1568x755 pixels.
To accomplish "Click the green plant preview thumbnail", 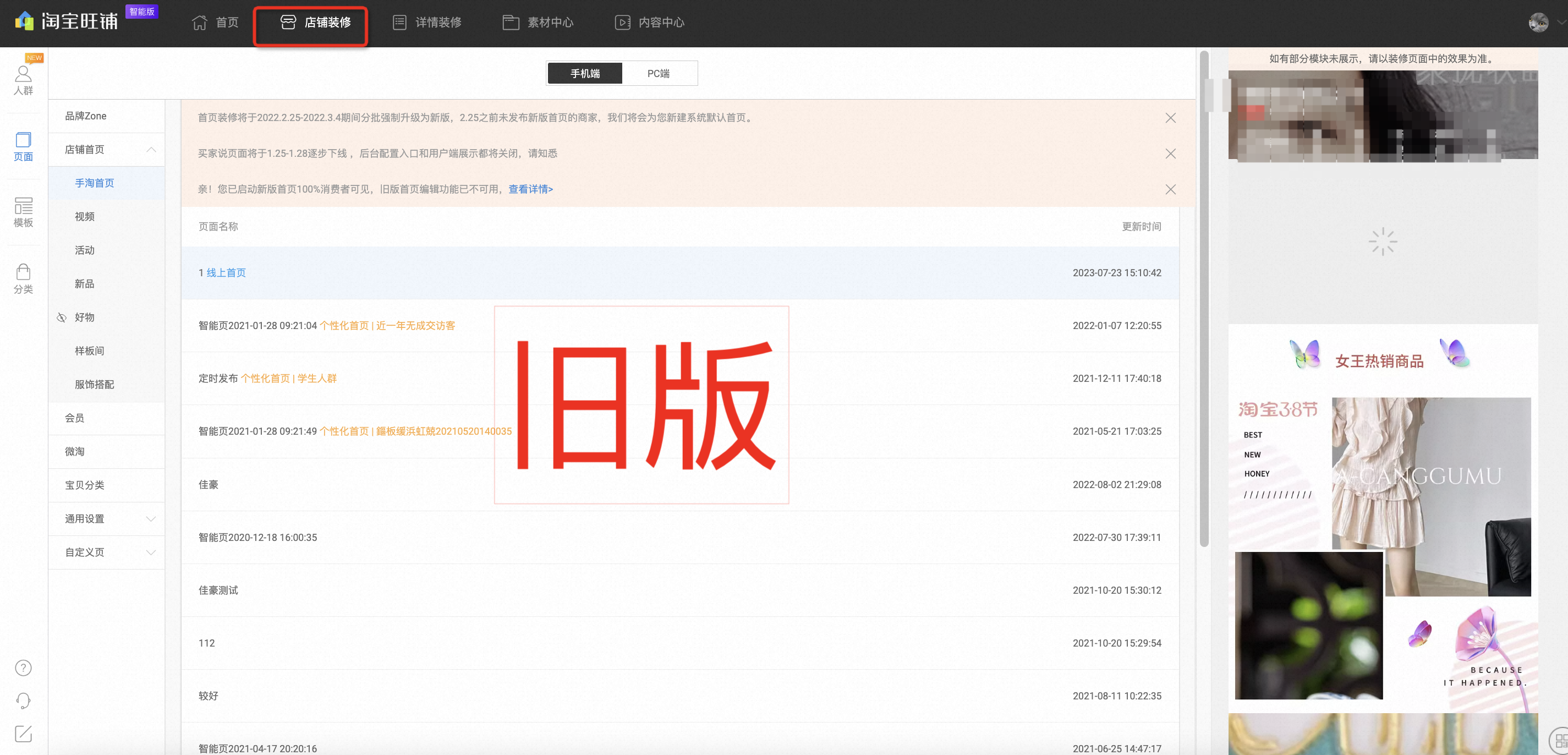I will [x=1309, y=625].
